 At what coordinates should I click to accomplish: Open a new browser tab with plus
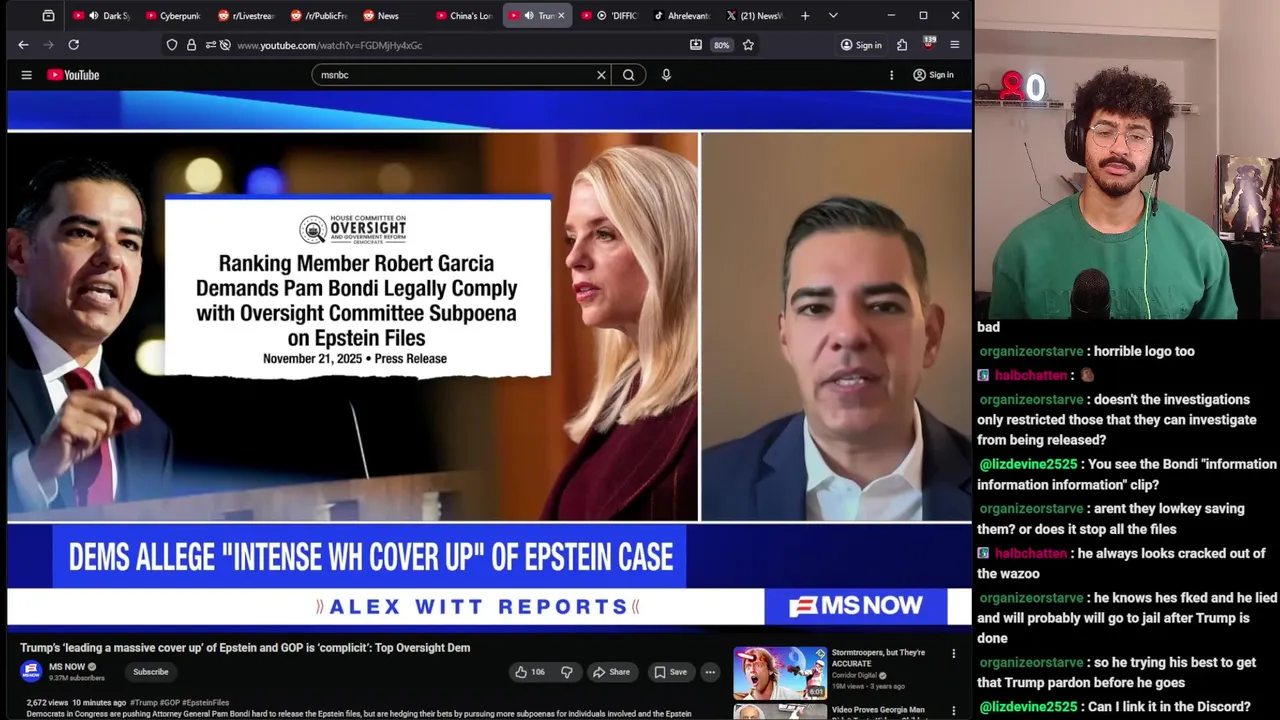click(805, 16)
